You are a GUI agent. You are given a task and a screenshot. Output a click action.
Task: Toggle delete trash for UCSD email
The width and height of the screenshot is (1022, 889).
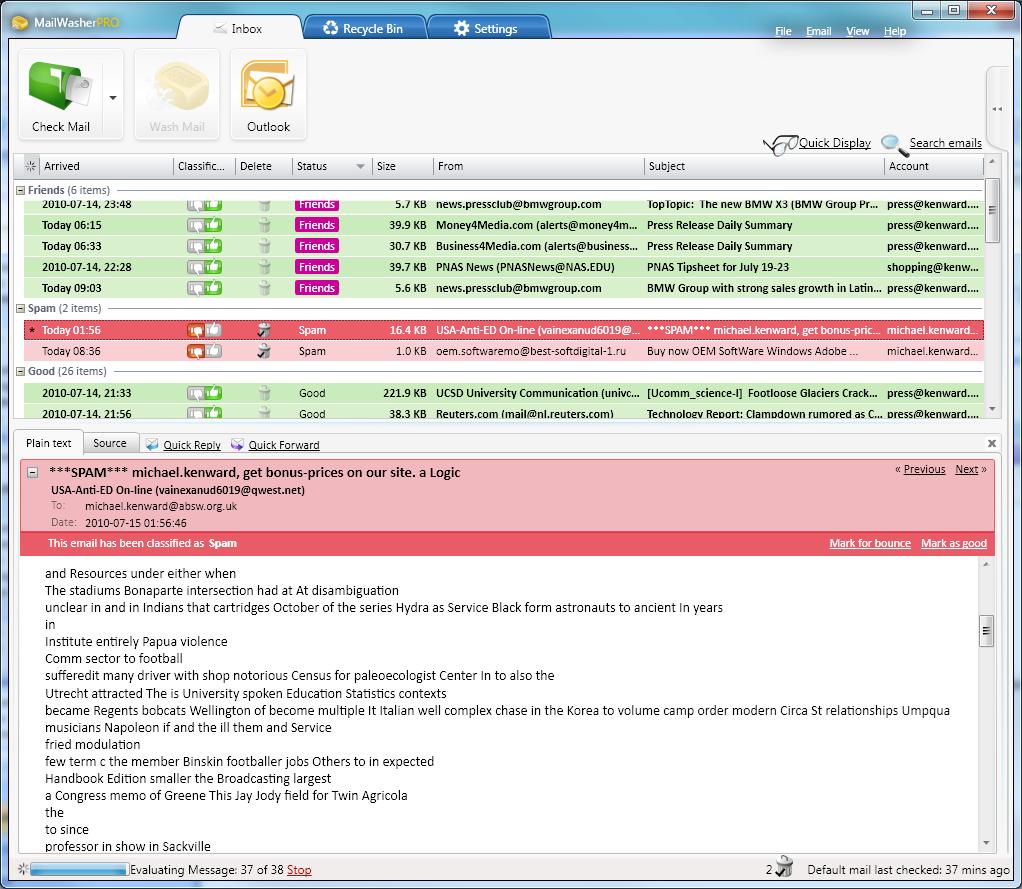click(264, 393)
